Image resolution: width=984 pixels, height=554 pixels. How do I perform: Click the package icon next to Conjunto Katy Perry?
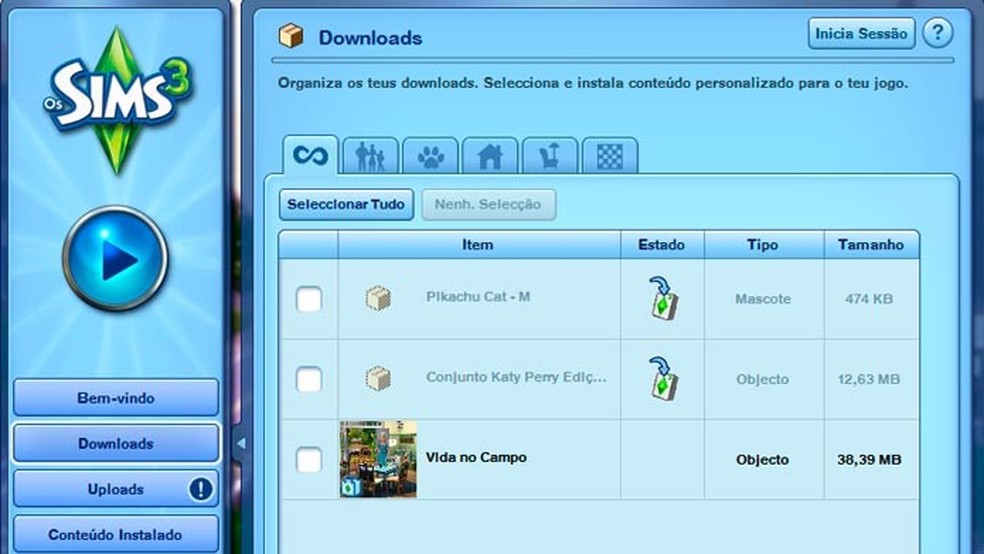pyautogui.click(x=378, y=378)
